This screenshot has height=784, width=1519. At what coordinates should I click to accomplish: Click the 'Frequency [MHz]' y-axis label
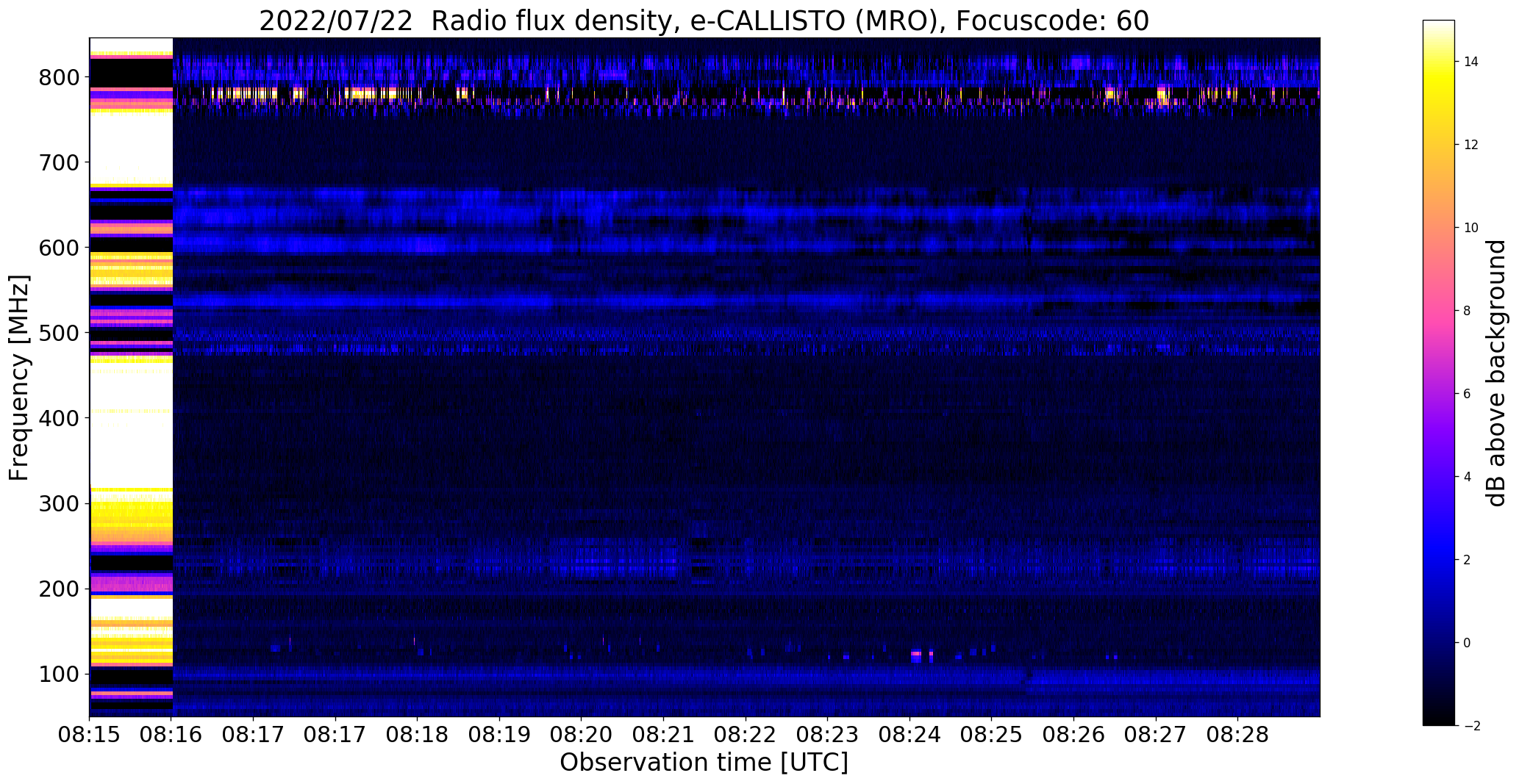coord(19,378)
